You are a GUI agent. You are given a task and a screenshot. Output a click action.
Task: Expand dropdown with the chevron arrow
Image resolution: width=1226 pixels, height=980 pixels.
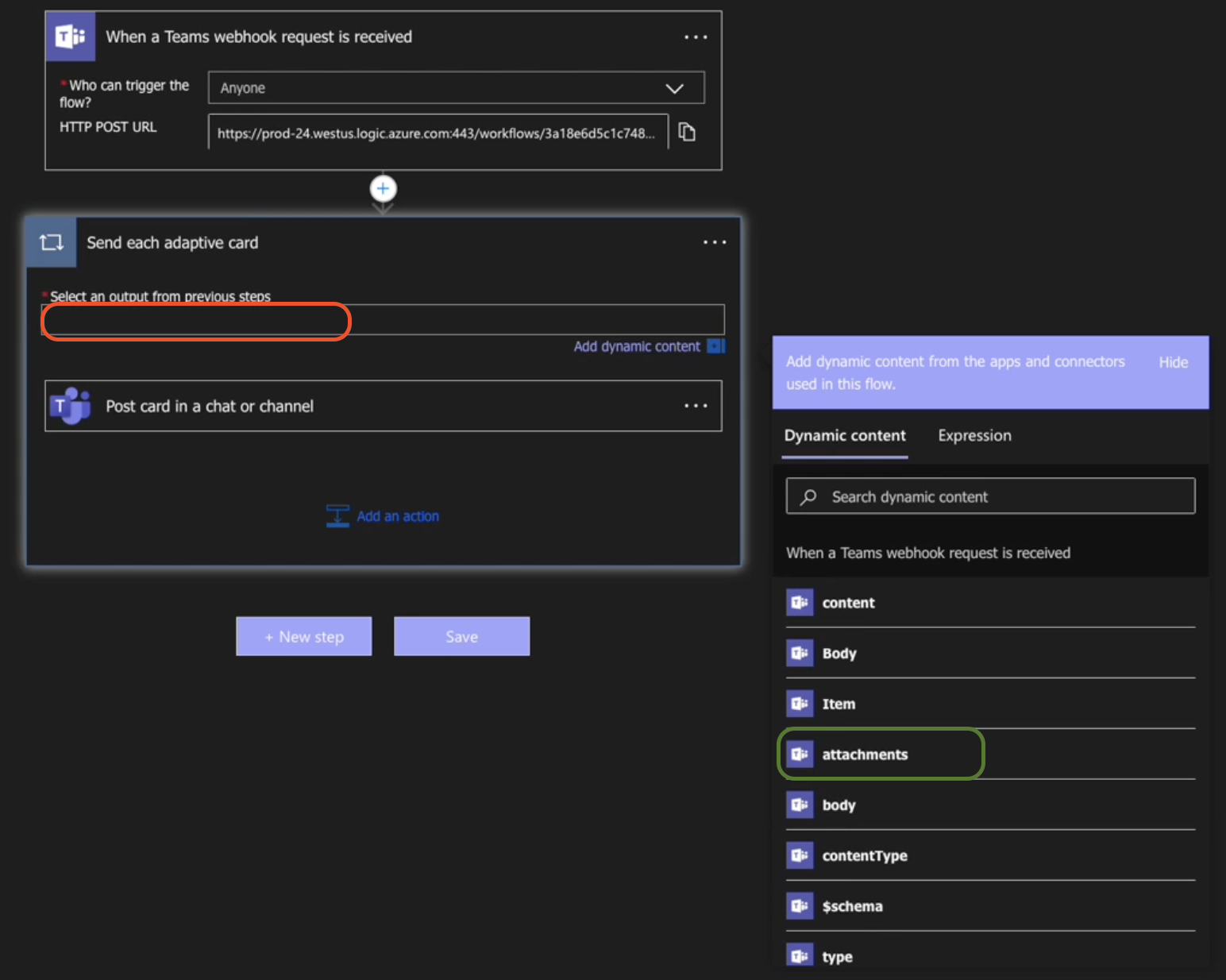[674, 88]
